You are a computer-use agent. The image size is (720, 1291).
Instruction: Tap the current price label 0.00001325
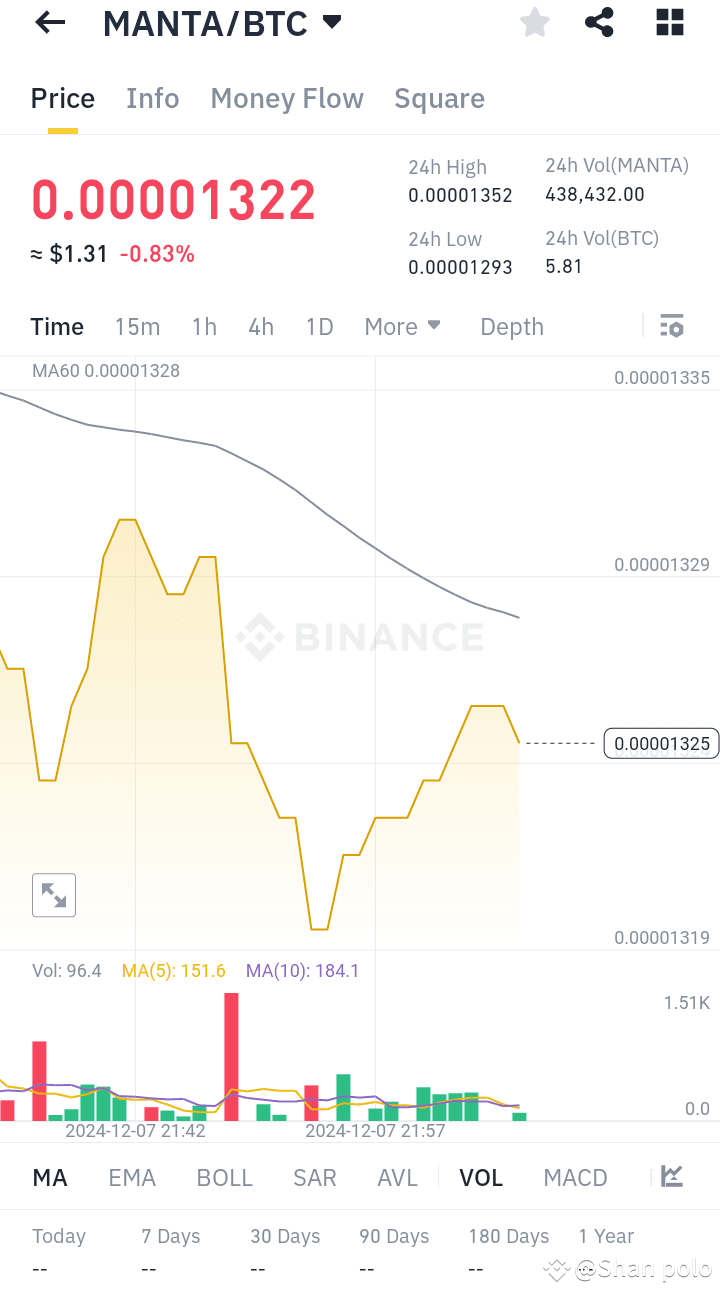[x=661, y=743]
